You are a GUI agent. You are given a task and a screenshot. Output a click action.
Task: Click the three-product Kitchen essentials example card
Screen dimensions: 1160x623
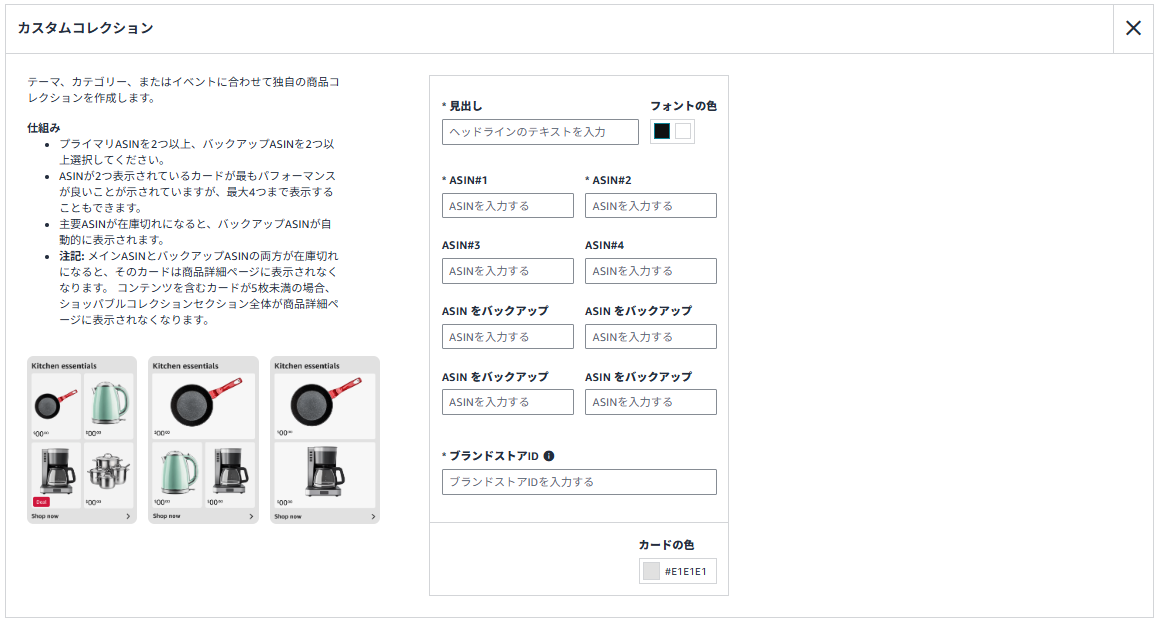(x=203, y=440)
